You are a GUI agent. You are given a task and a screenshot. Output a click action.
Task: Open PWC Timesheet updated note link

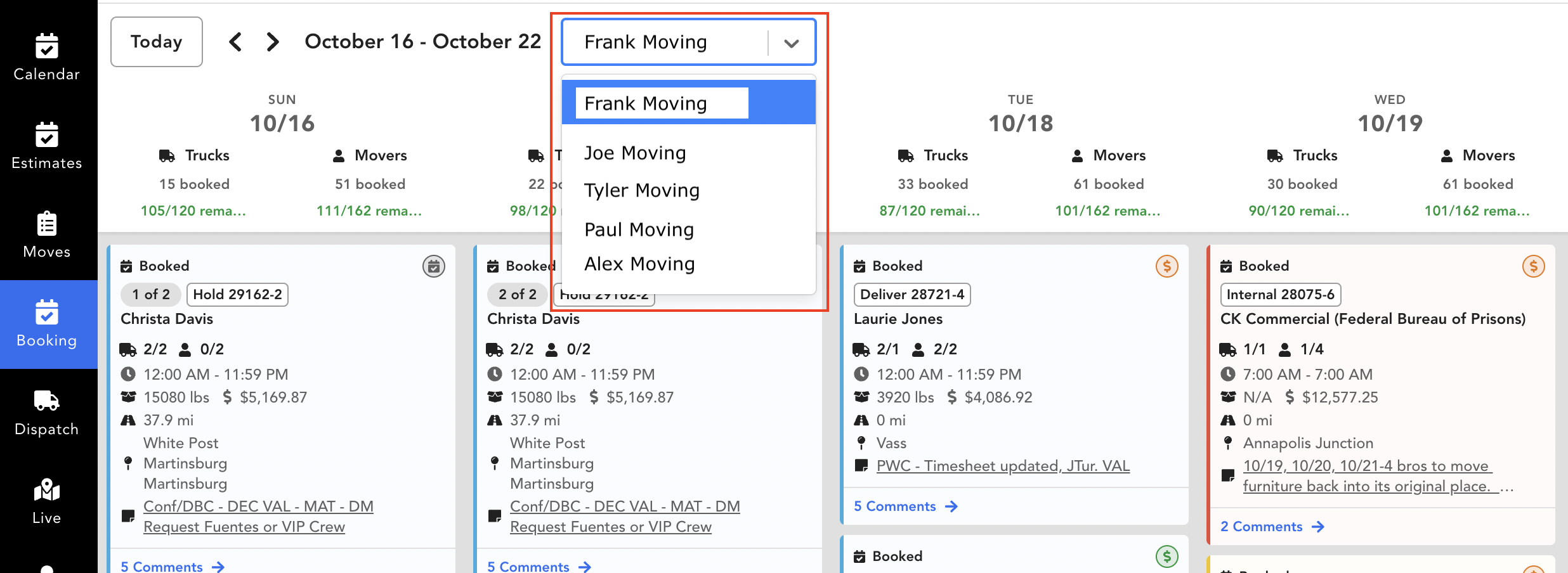coord(1002,466)
